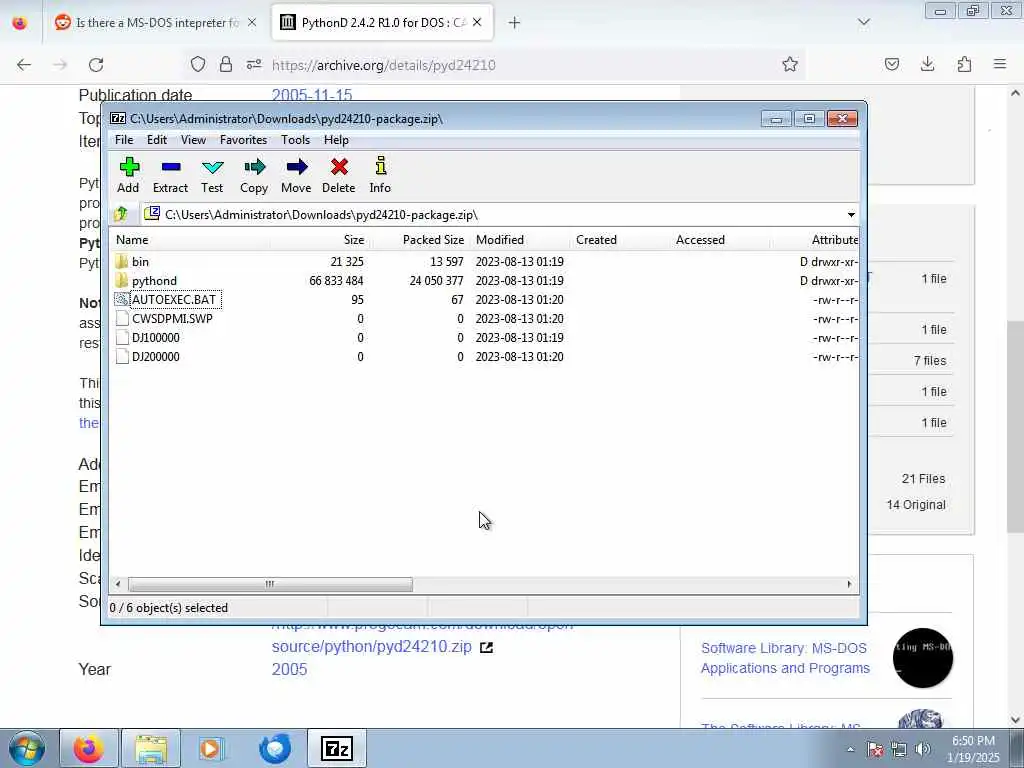Open the View menu
Image resolution: width=1024 pixels, height=768 pixels.
coord(193,140)
